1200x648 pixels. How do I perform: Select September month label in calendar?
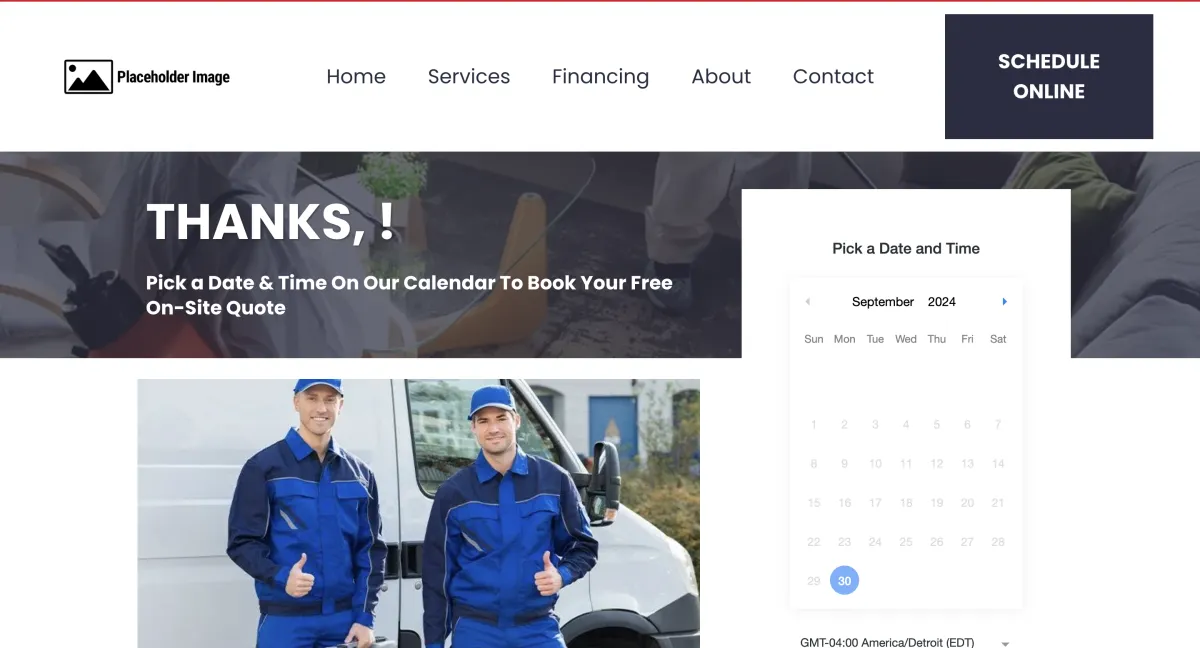pyautogui.click(x=883, y=302)
